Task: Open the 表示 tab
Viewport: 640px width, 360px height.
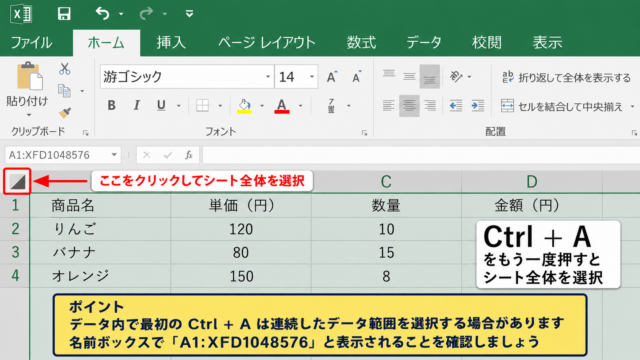Action: [547, 42]
